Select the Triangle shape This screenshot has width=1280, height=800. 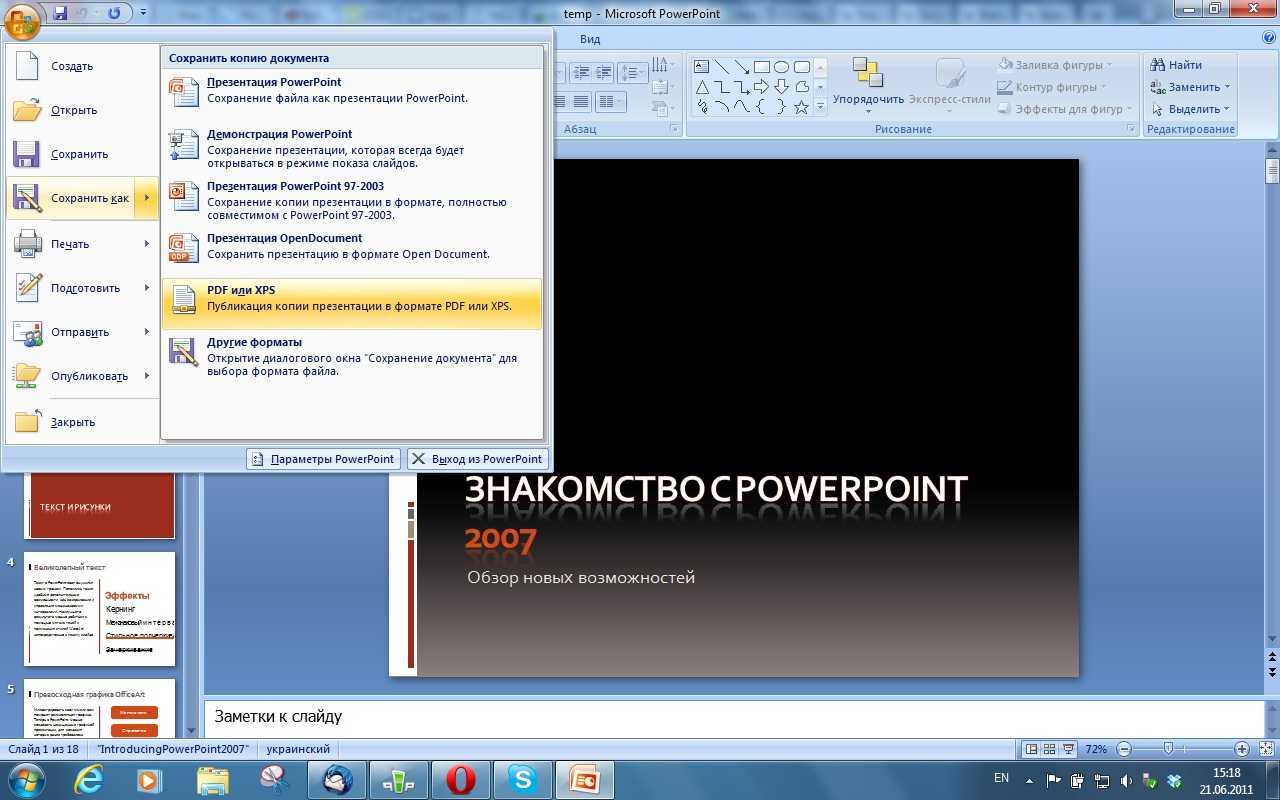[702, 87]
